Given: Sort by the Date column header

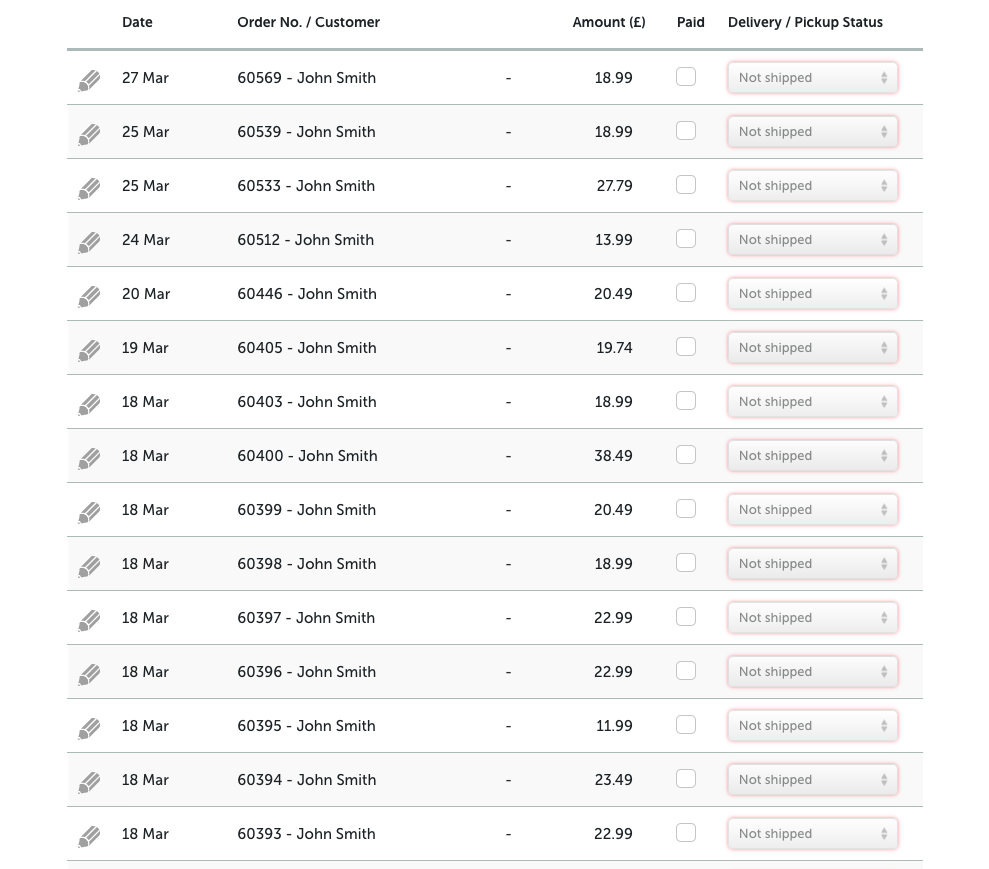Looking at the screenshot, I should click(137, 22).
